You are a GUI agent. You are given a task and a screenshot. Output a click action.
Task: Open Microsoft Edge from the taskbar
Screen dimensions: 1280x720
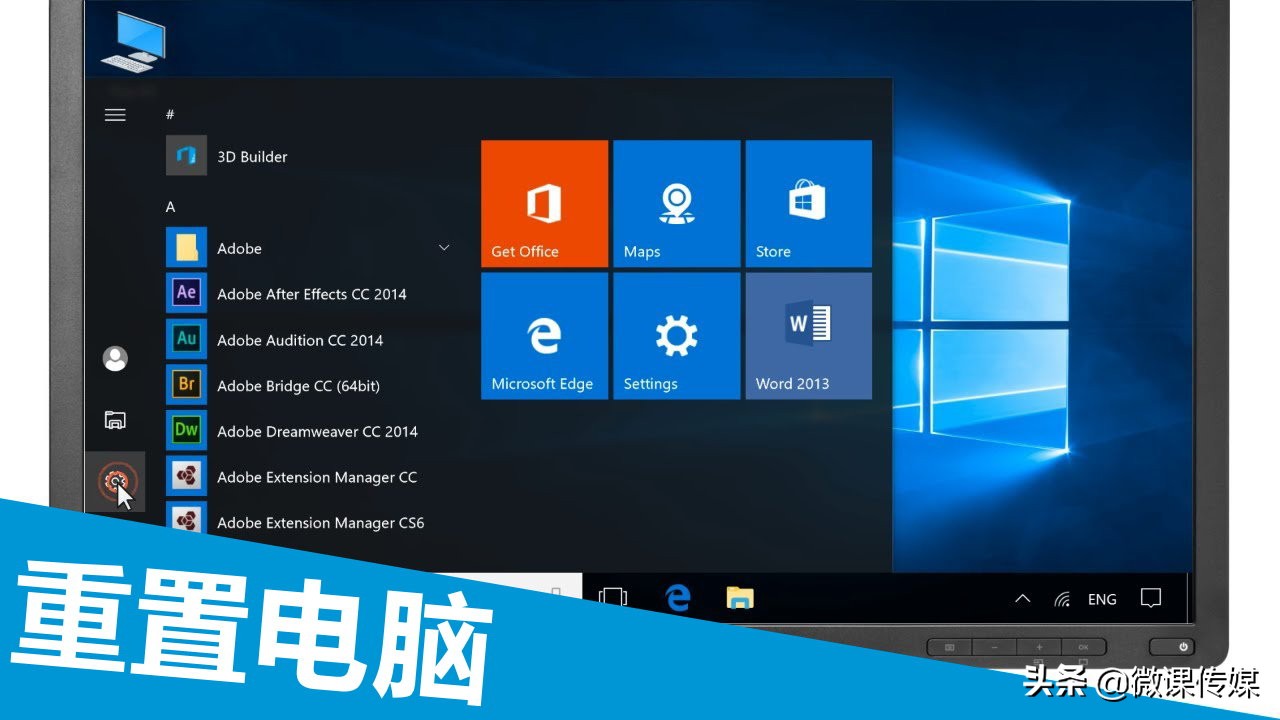(678, 598)
